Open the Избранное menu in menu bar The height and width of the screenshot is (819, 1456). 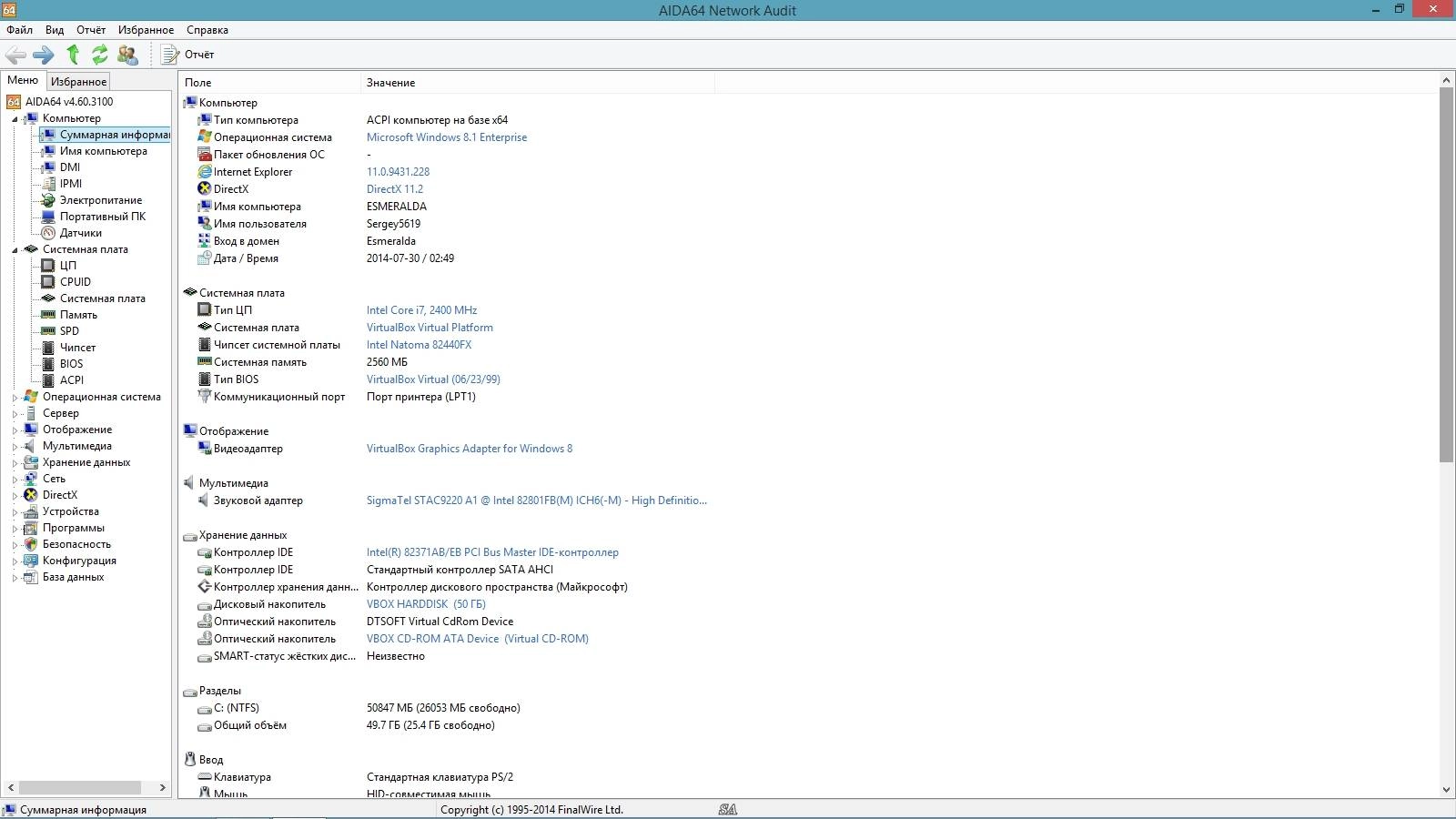(146, 30)
